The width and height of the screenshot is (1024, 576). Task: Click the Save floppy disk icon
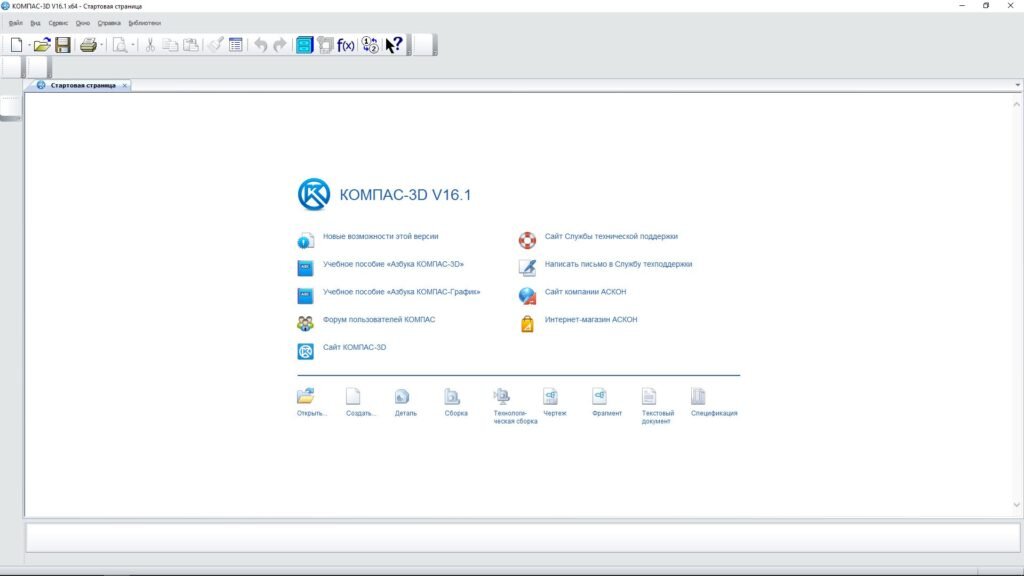63,45
